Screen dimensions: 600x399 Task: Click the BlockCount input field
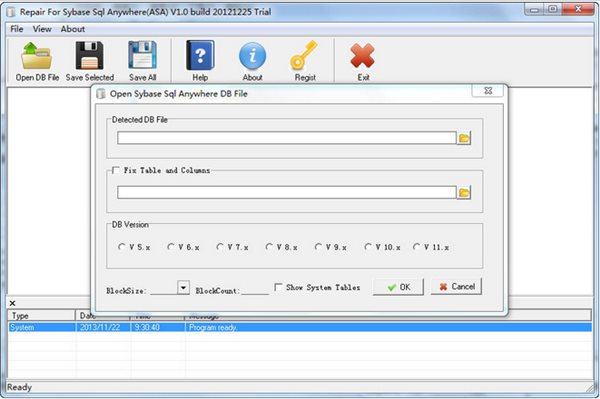point(255,289)
